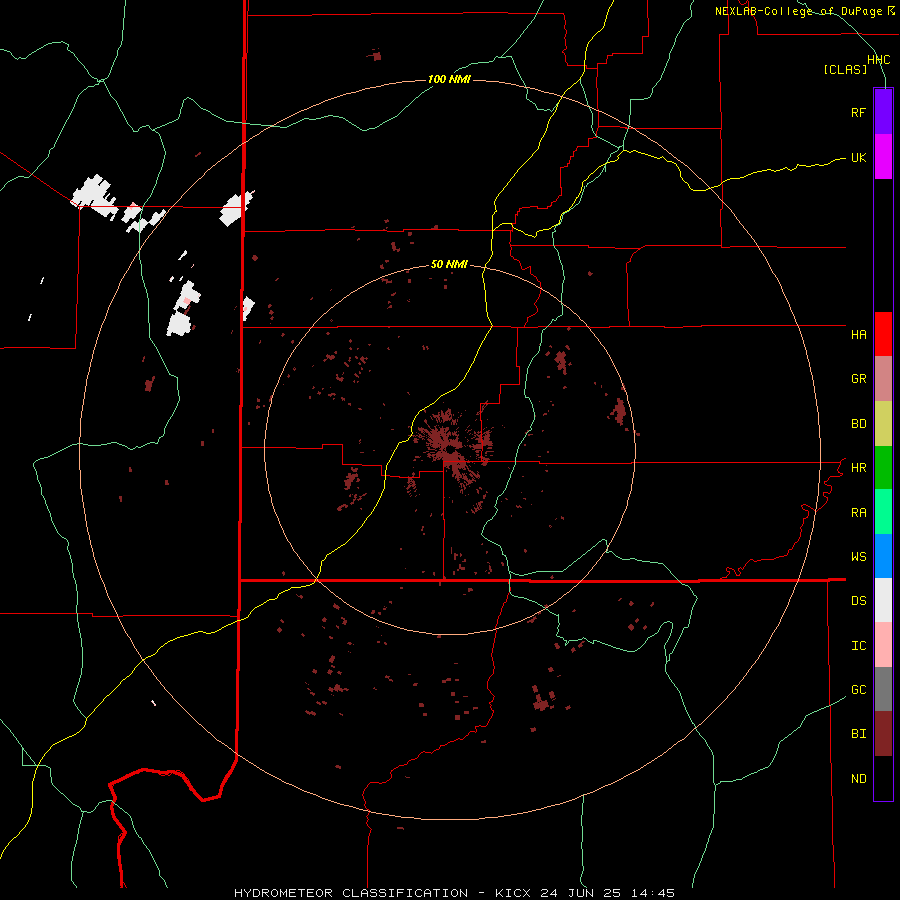Click the Hydrometeor Classification title caption

[x=351, y=893]
